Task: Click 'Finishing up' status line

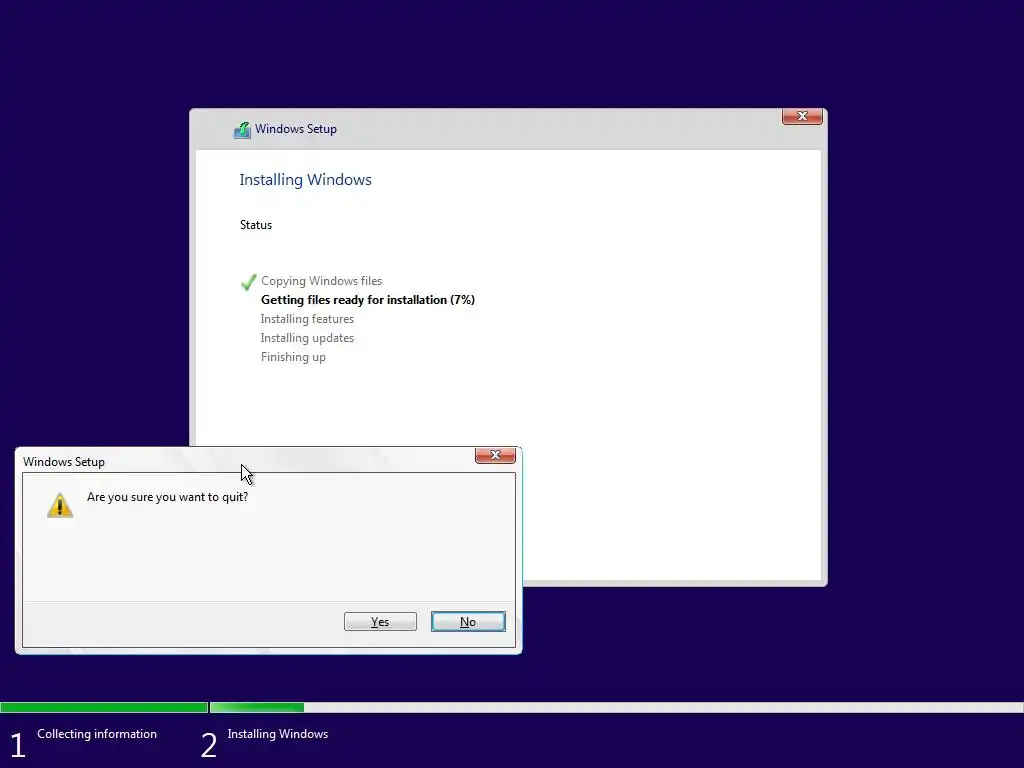Action: click(x=293, y=357)
